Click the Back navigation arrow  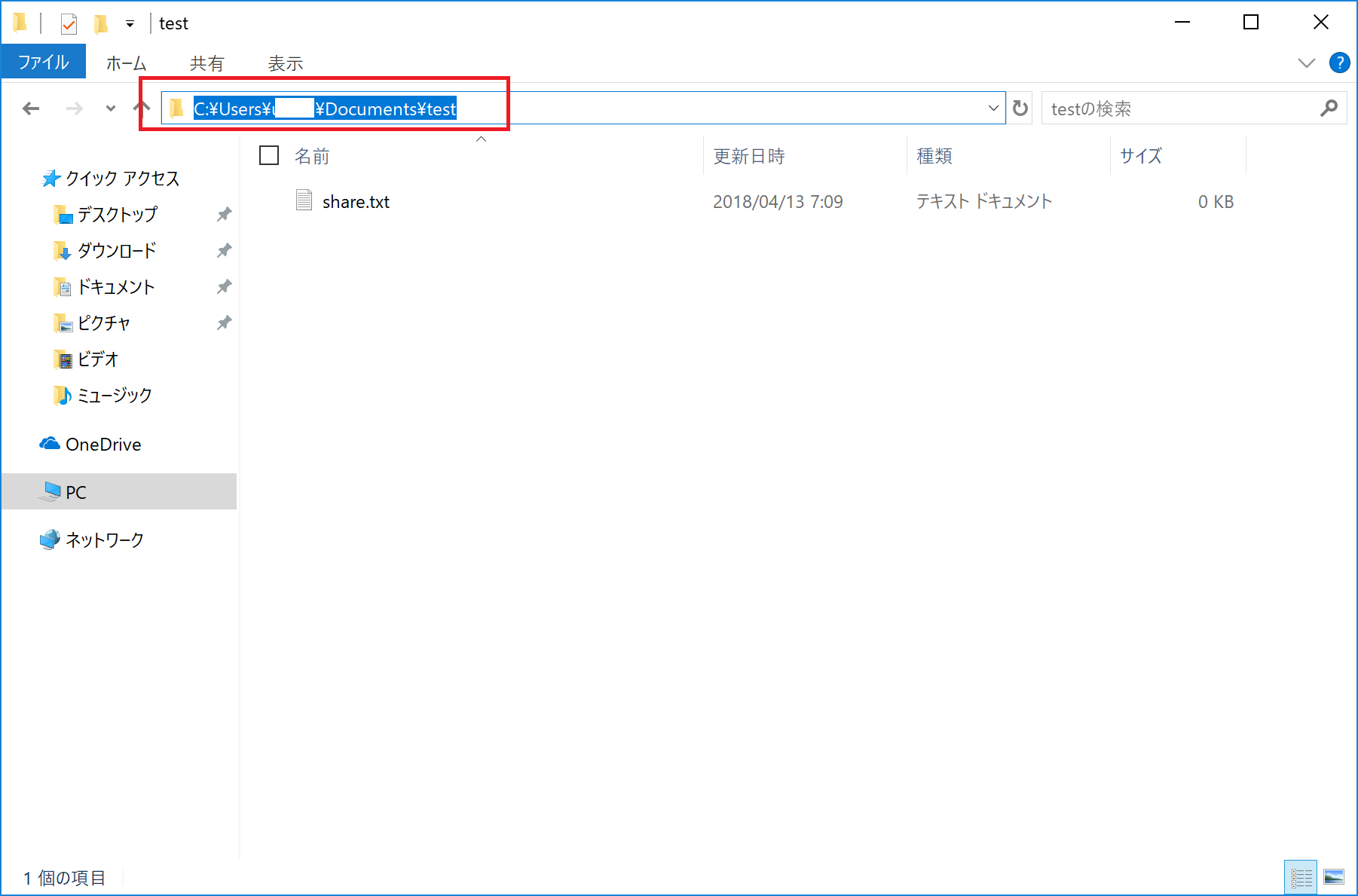[31, 109]
